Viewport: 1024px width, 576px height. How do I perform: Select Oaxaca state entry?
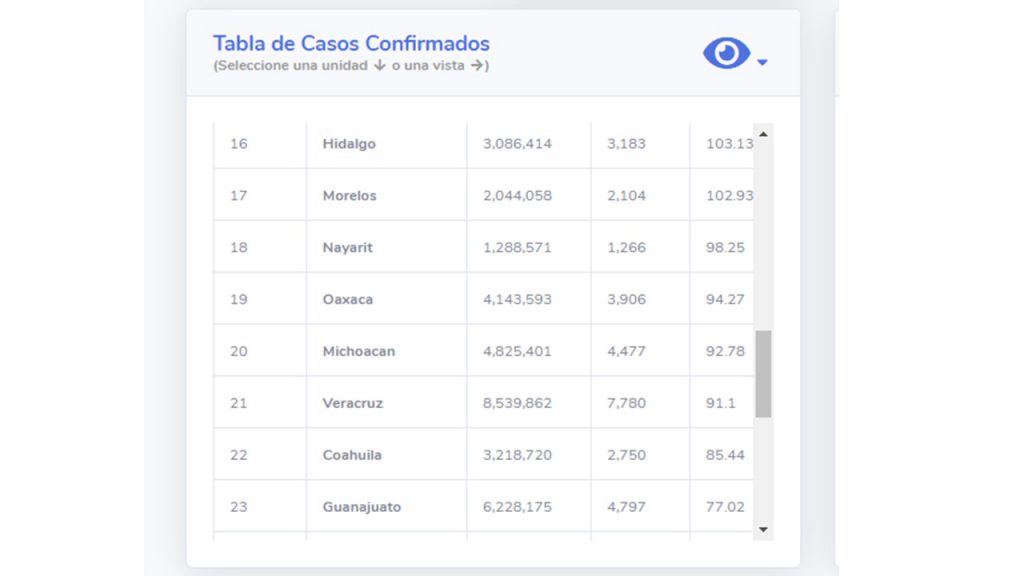[347, 299]
